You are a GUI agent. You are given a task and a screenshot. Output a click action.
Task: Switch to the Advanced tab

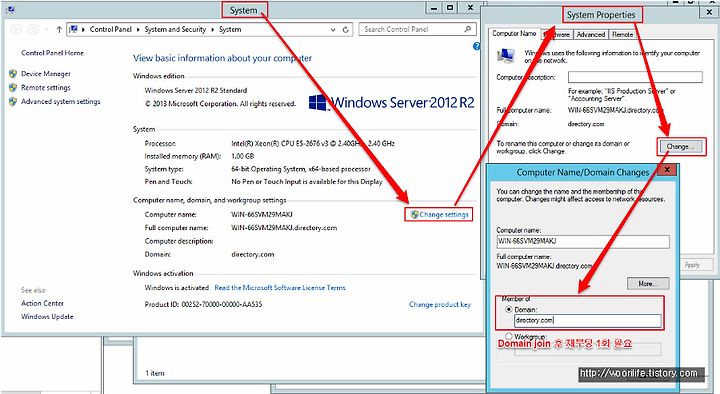591,34
